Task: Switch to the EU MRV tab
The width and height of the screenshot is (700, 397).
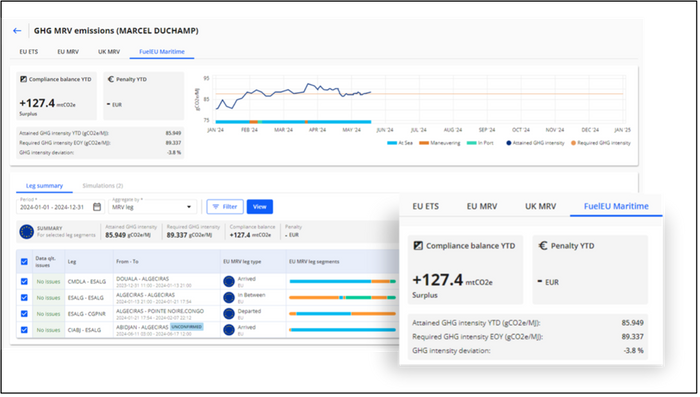Action: 68,52
